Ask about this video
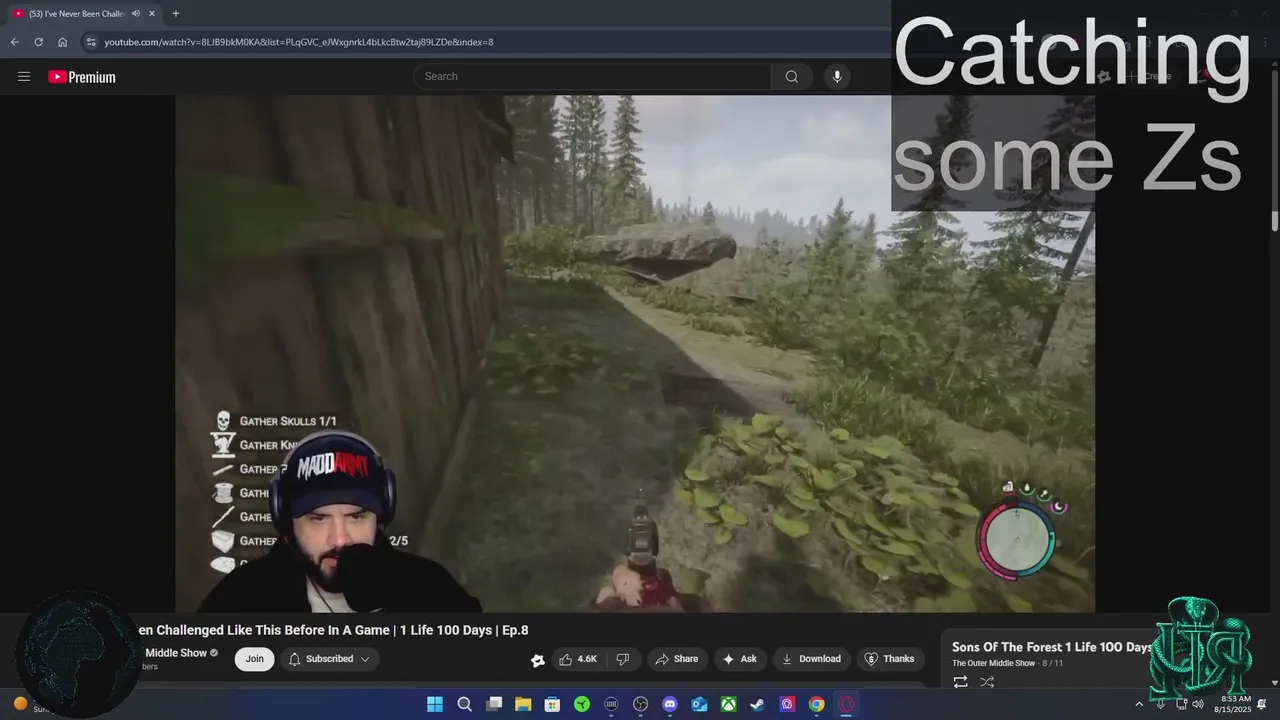The width and height of the screenshot is (1280, 720). click(739, 659)
